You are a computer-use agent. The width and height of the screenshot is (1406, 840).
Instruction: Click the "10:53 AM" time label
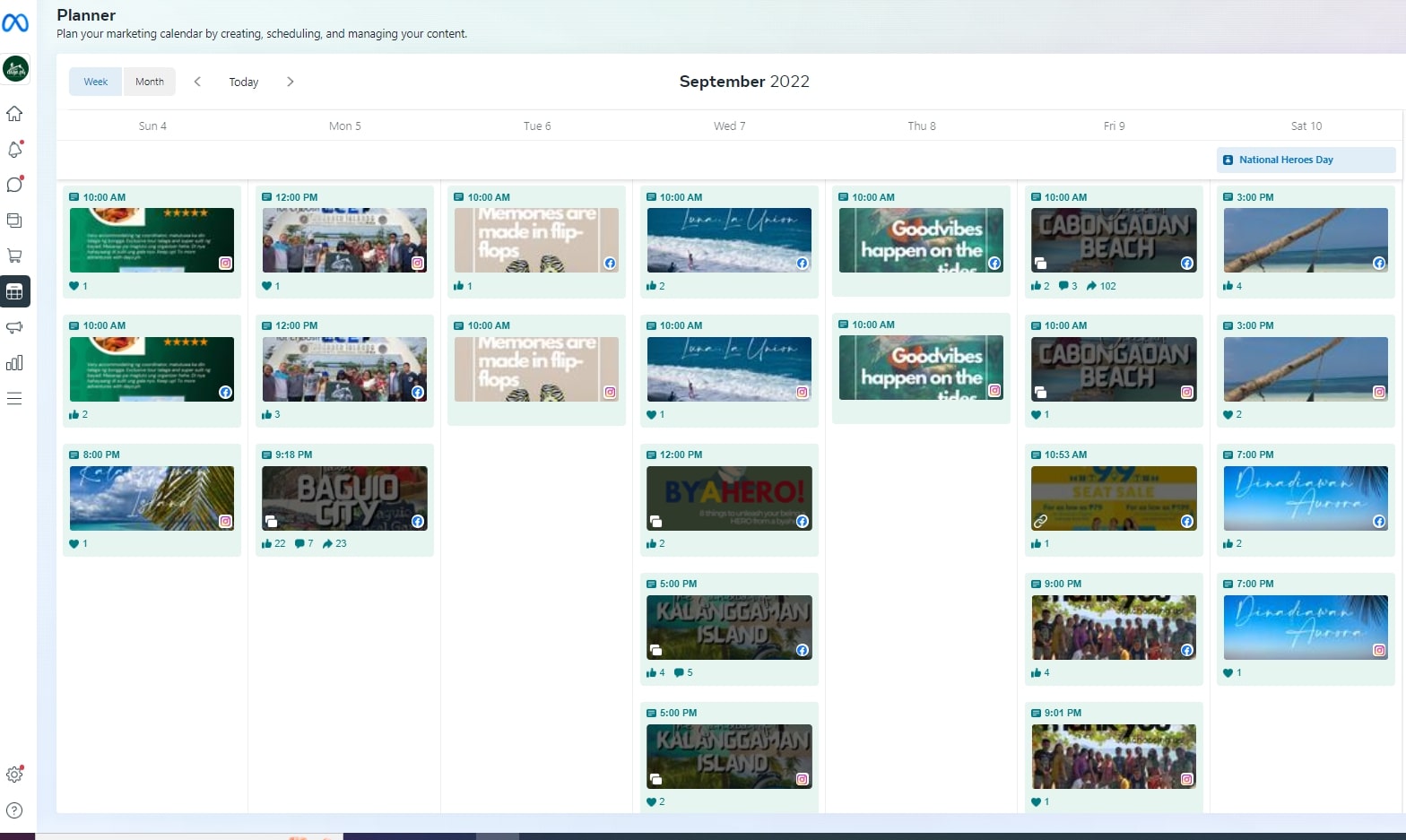coord(1065,455)
